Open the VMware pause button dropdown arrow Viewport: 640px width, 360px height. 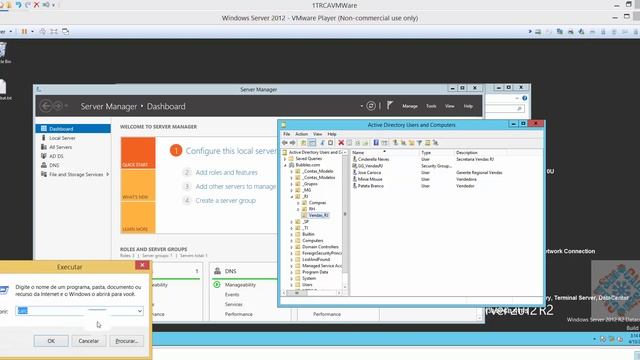tap(32, 31)
